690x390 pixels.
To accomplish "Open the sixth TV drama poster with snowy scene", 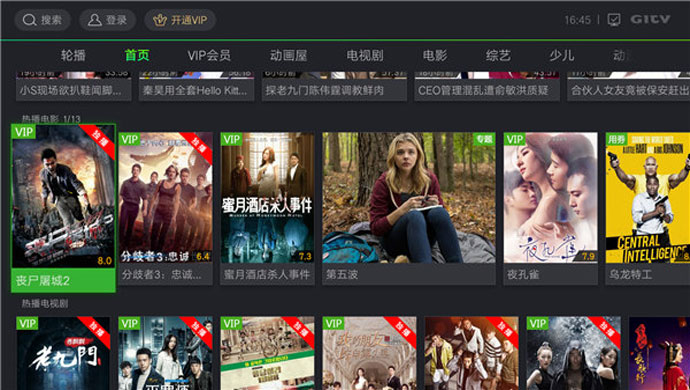I will tap(574, 353).
